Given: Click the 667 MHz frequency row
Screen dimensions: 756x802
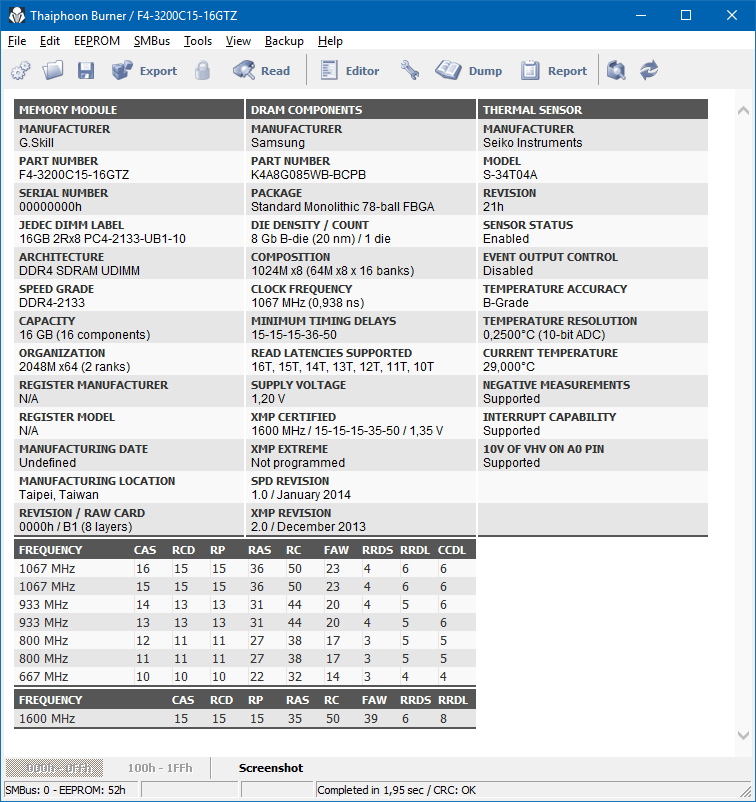Looking at the screenshot, I should tap(244, 677).
